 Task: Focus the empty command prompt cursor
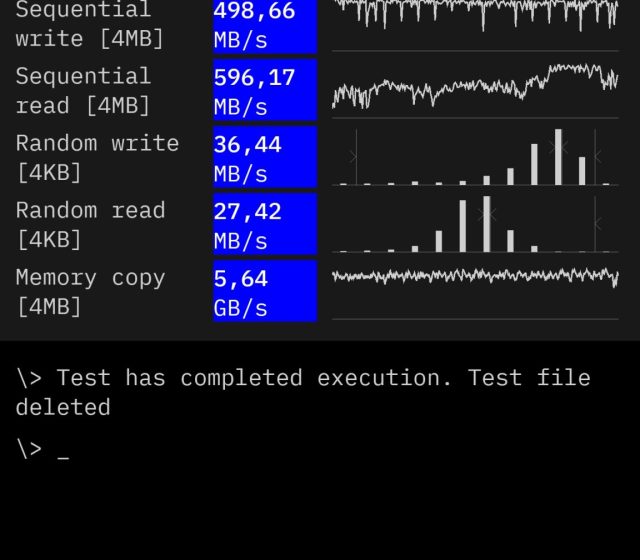tap(63, 450)
